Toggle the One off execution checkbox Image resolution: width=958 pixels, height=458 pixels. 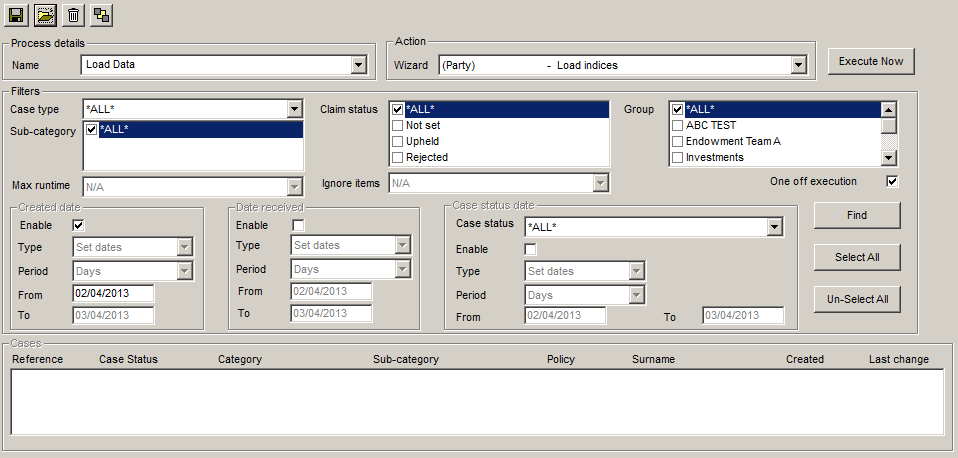click(x=893, y=181)
